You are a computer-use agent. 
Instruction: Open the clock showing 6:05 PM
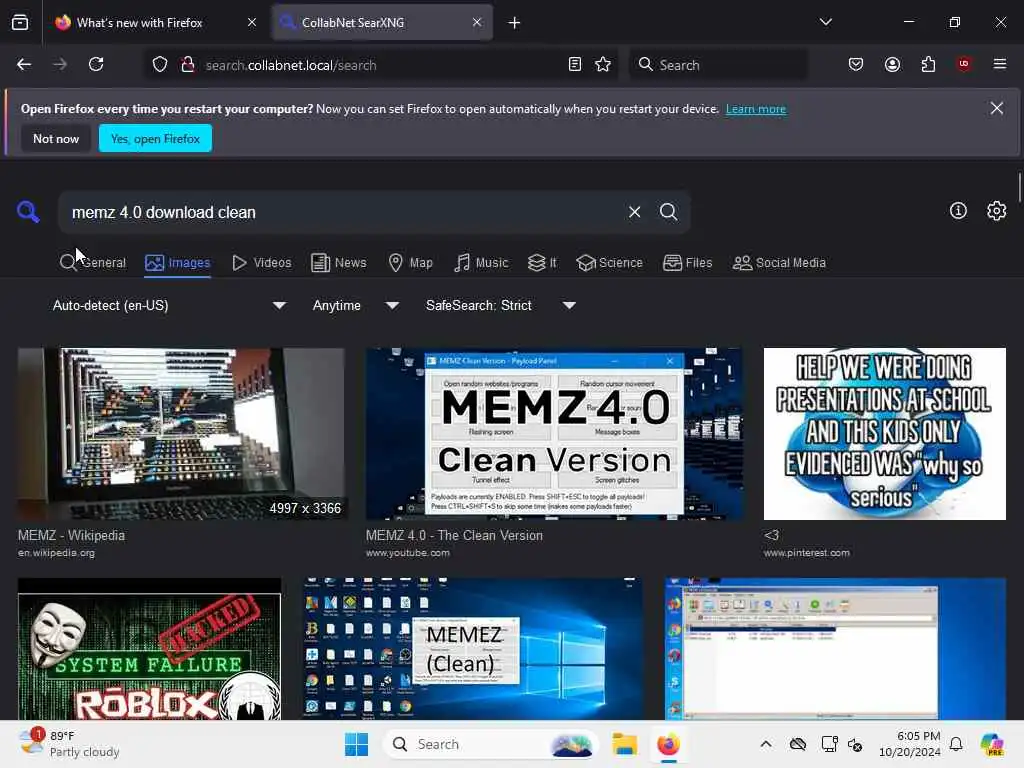(x=910, y=744)
